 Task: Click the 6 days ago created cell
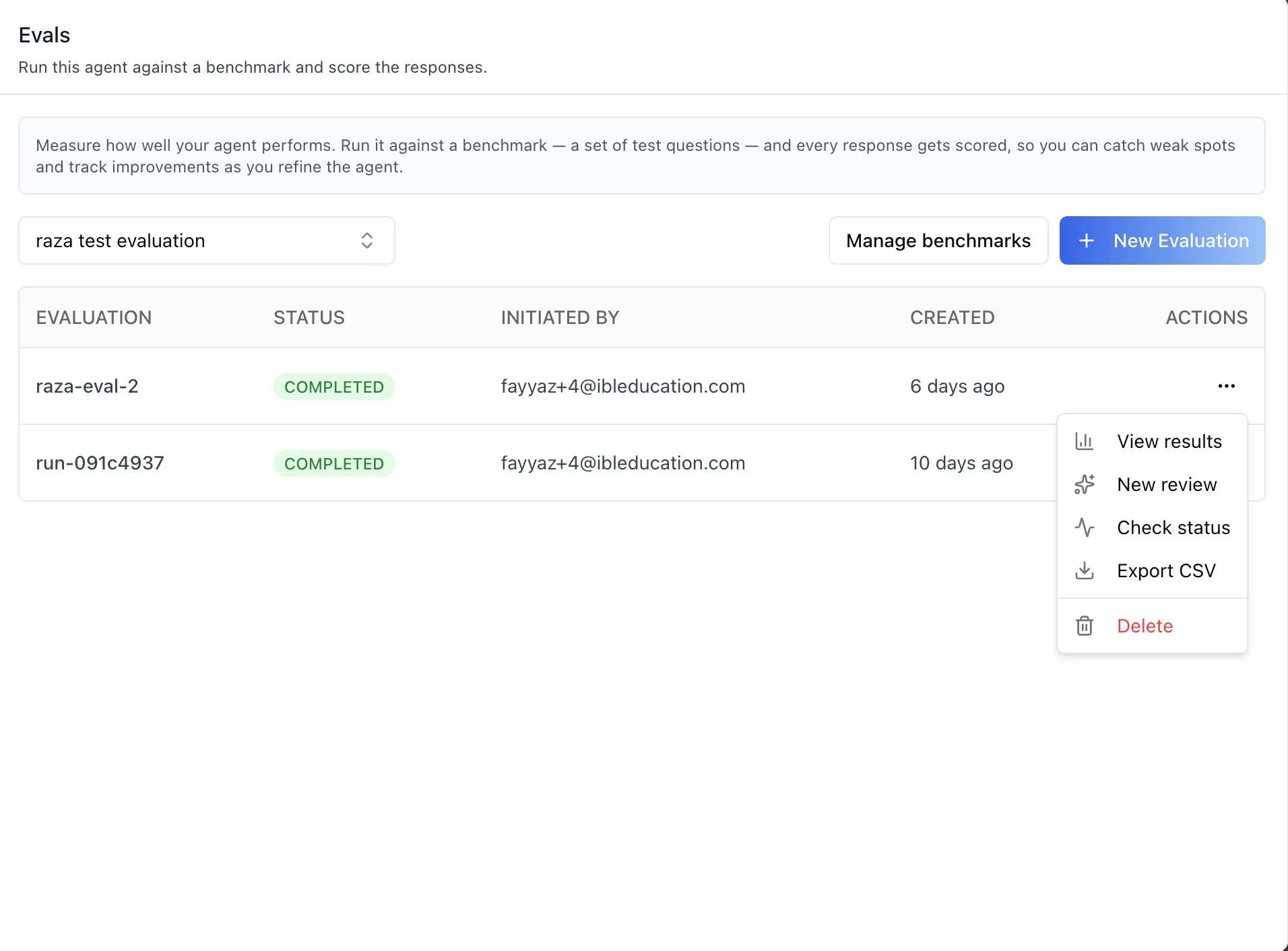pyautogui.click(x=957, y=386)
